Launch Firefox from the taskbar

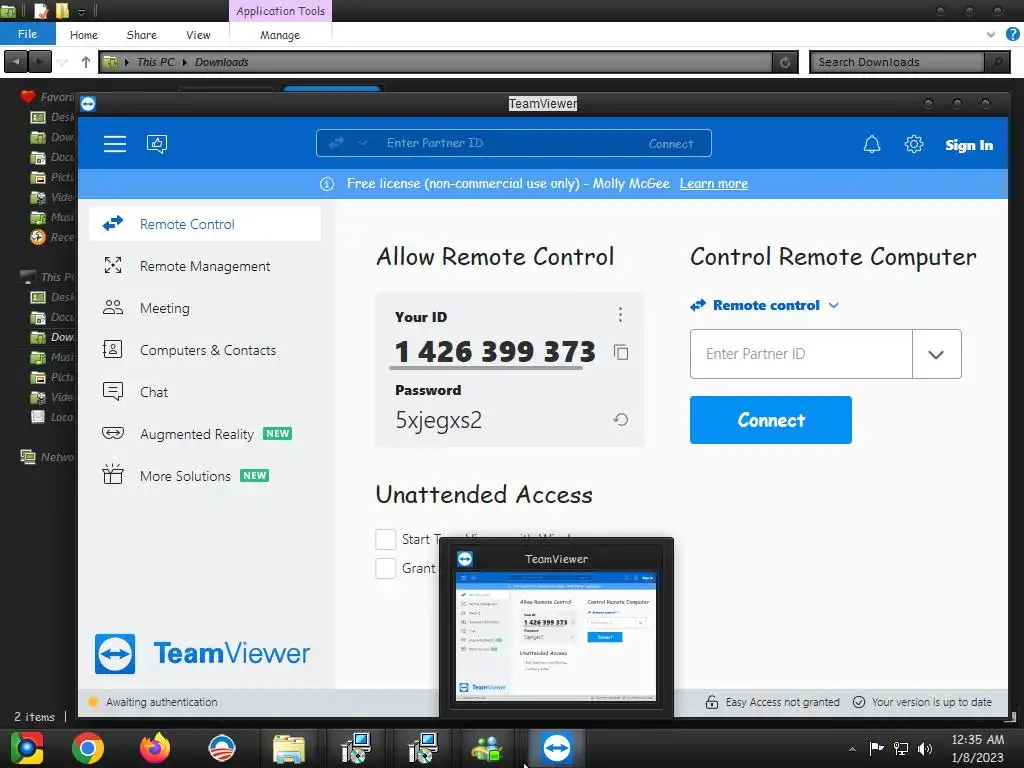pyautogui.click(x=155, y=748)
